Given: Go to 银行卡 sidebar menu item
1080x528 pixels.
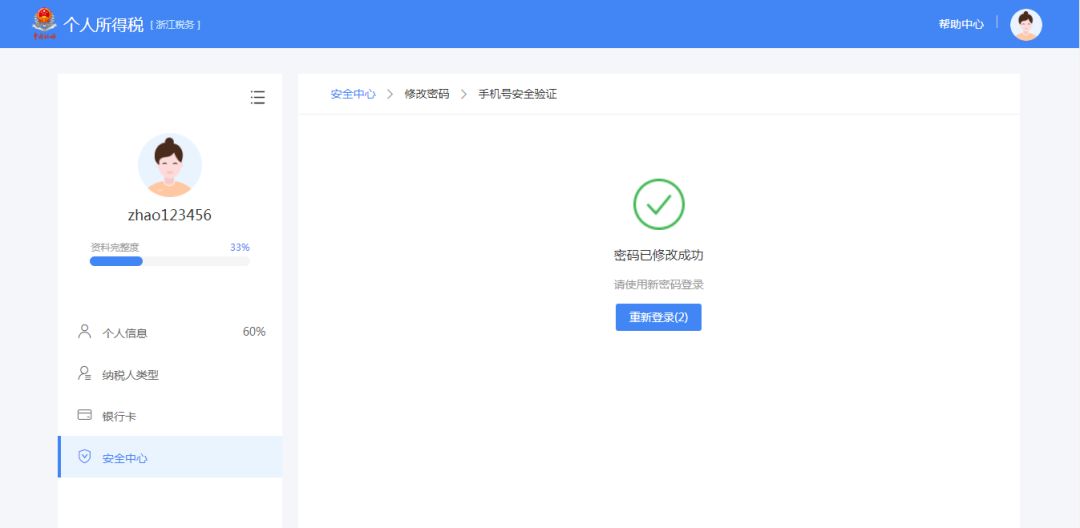Looking at the screenshot, I should pyautogui.click(x=119, y=416).
